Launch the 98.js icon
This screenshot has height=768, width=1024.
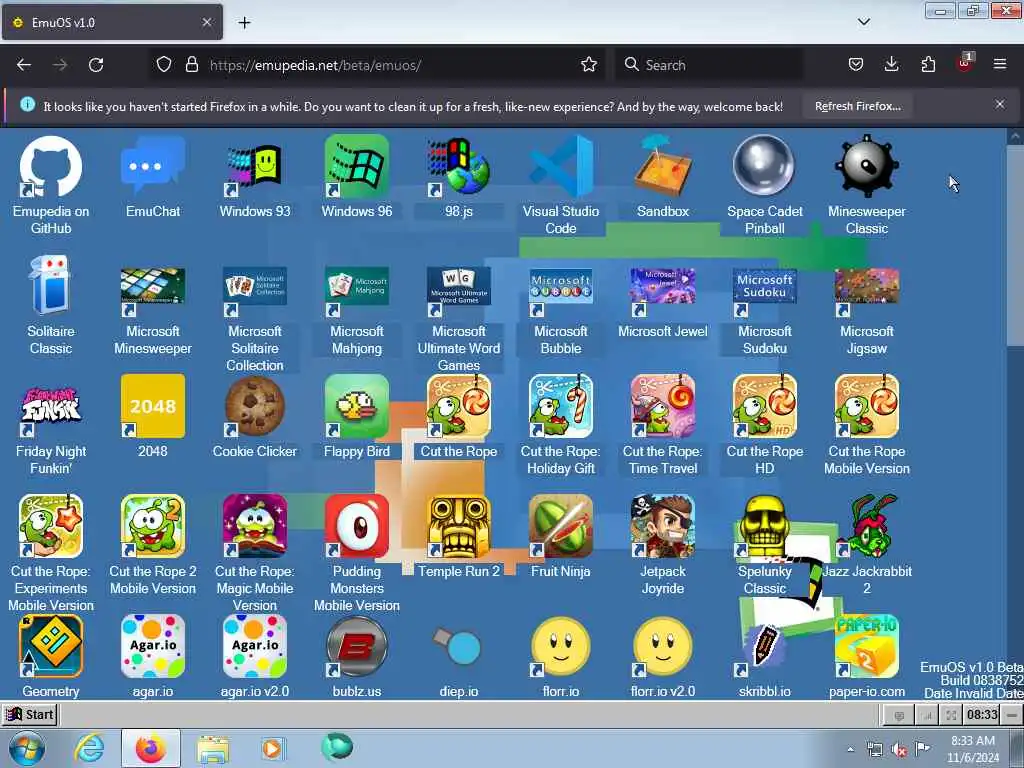458,166
